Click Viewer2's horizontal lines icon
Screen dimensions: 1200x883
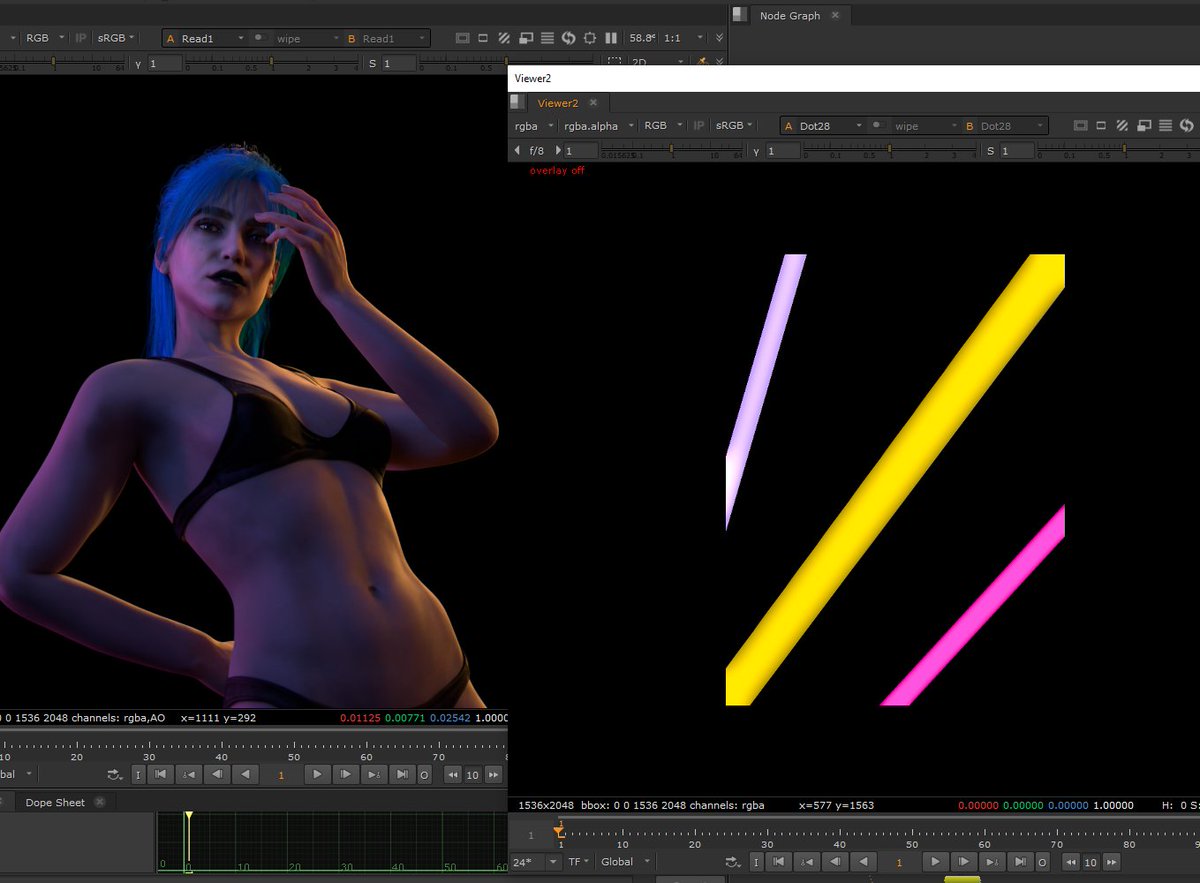pyautogui.click(x=1165, y=126)
